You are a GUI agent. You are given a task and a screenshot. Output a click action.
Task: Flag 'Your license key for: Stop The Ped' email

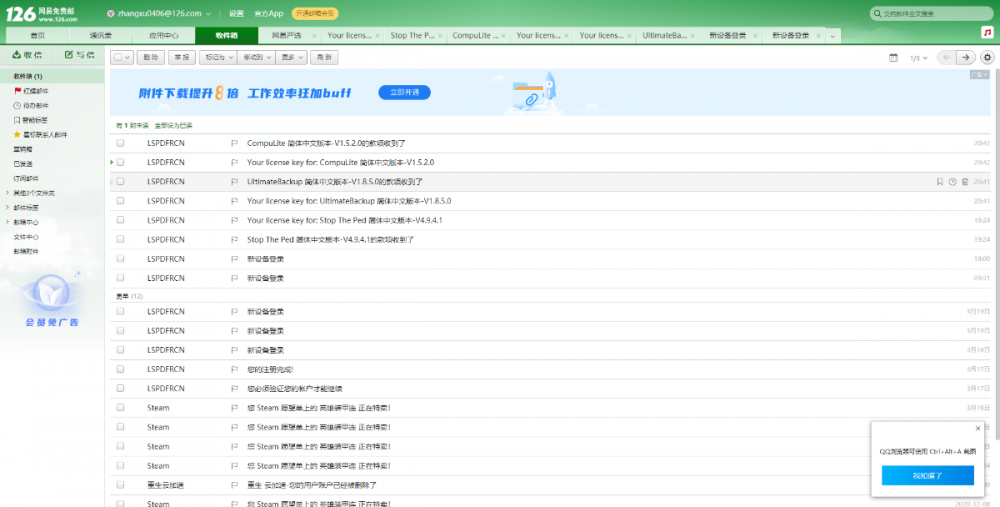pos(234,221)
